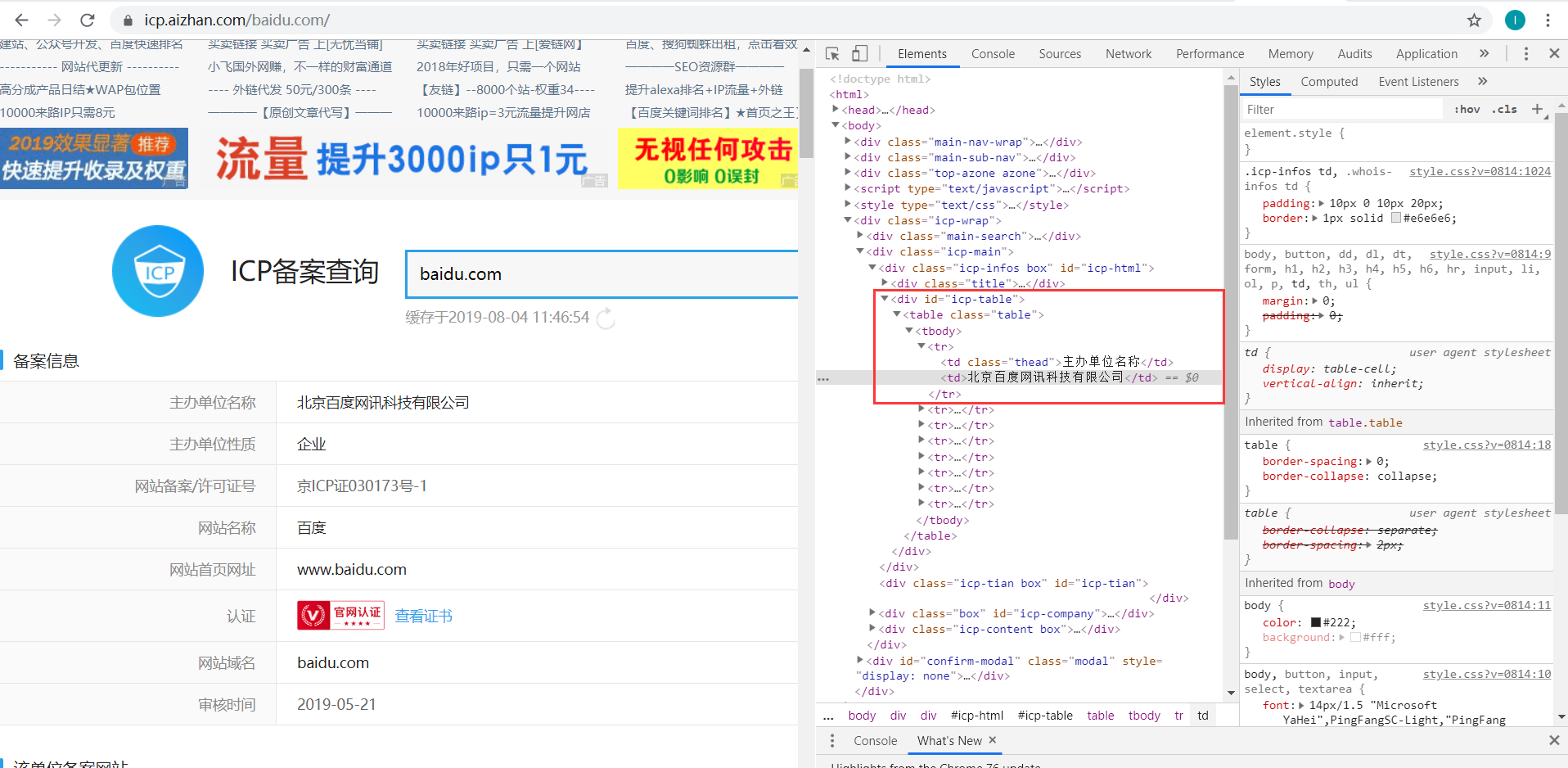Open the Sources tab
Viewport: 1568px width, 768px height.
click(1060, 54)
